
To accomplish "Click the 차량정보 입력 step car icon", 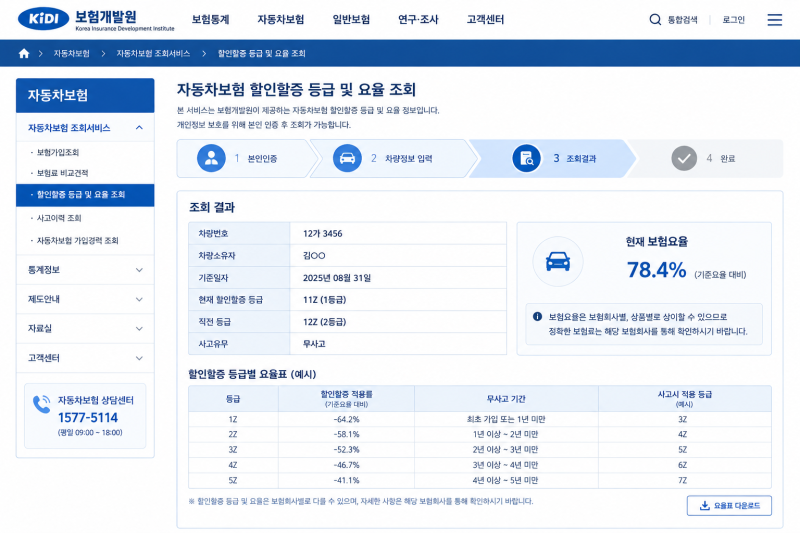I will [347, 158].
